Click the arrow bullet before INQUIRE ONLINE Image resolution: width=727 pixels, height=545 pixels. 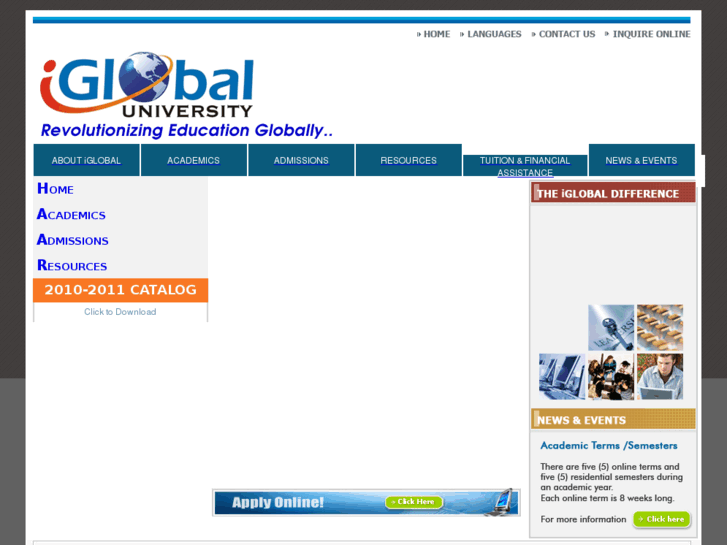(607, 34)
